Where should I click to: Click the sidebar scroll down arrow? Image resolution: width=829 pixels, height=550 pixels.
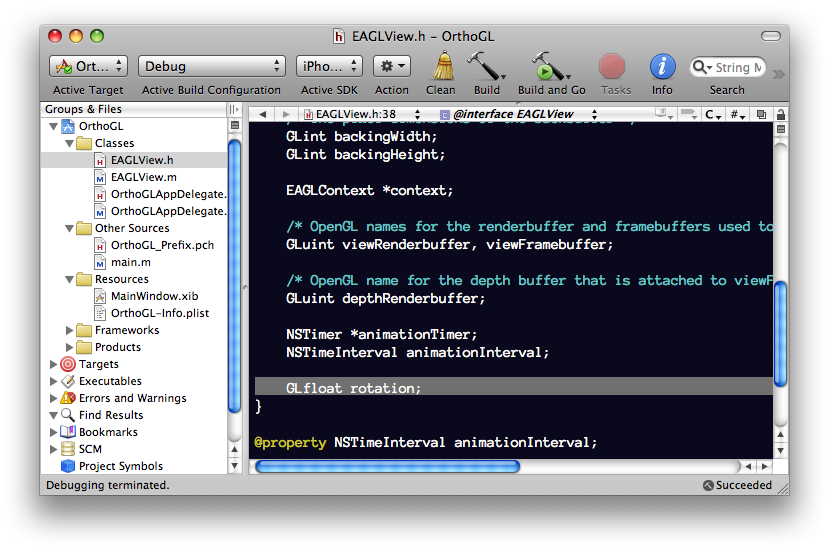[235, 466]
